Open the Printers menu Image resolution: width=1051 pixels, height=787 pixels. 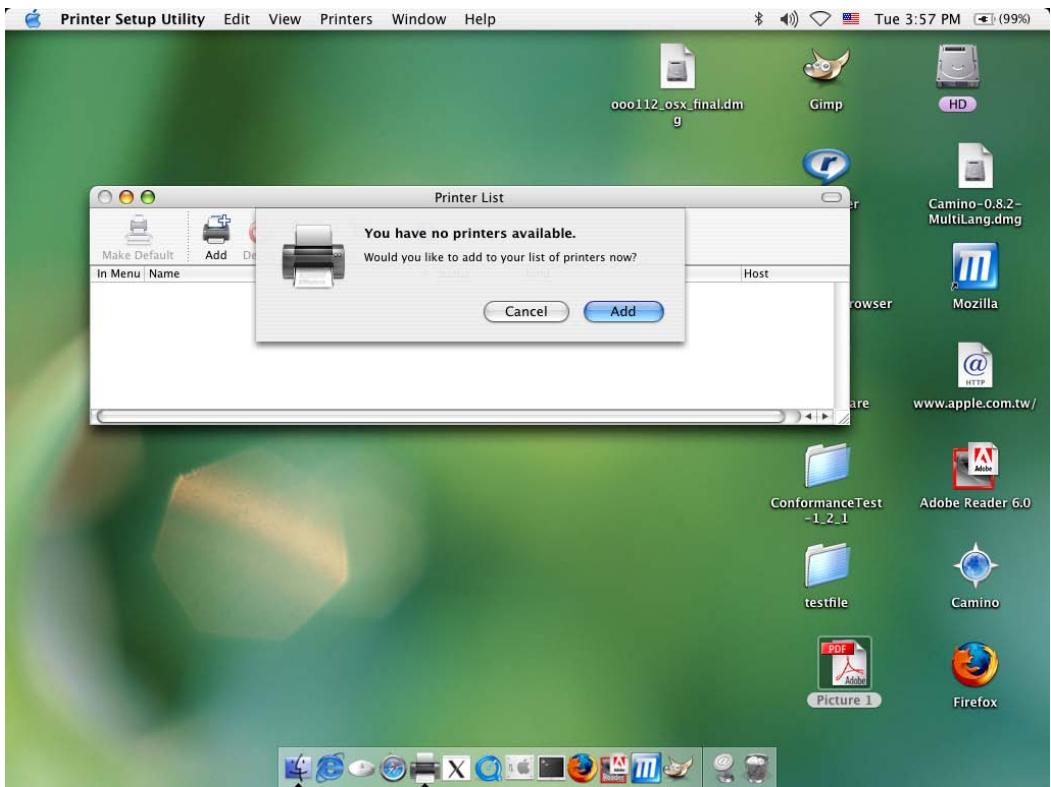pyautogui.click(x=346, y=19)
